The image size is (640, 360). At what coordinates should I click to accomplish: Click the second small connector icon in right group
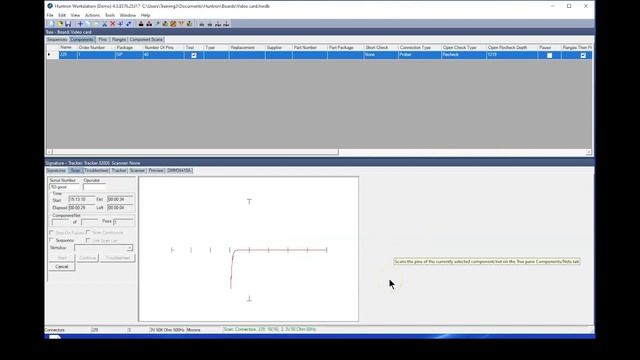[210, 24]
